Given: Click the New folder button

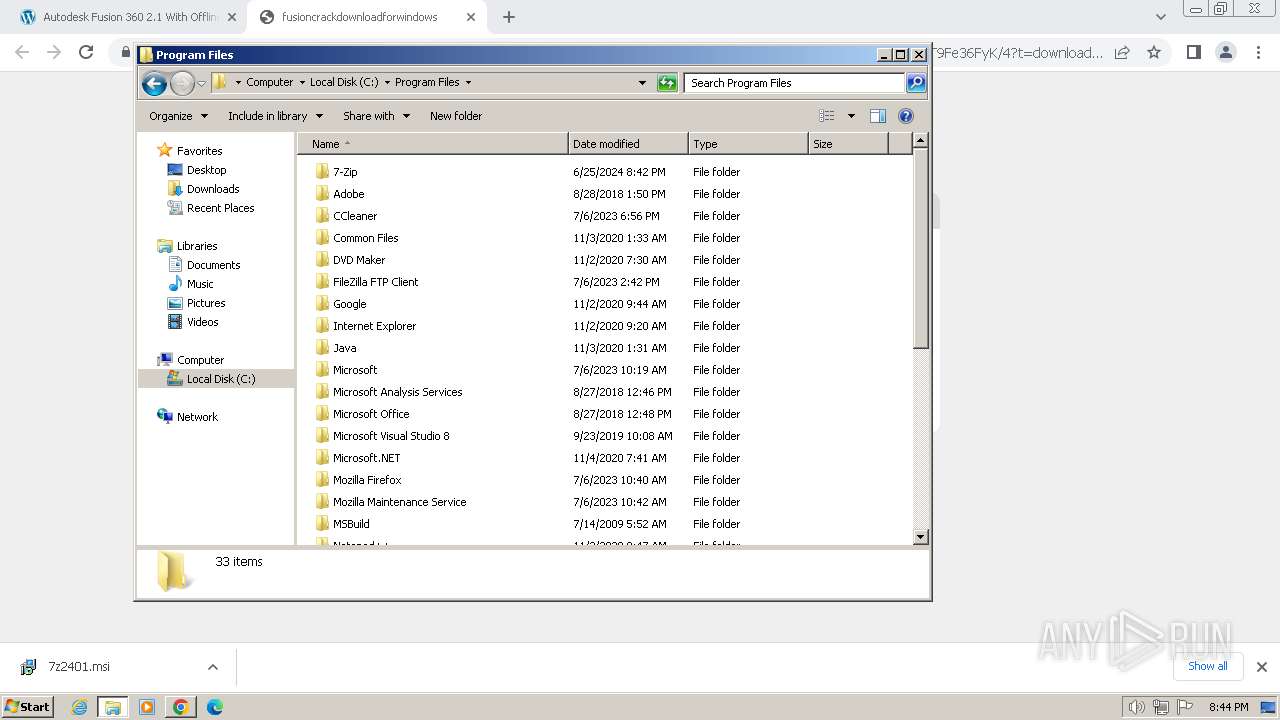Looking at the screenshot, I should pos(456,116).
